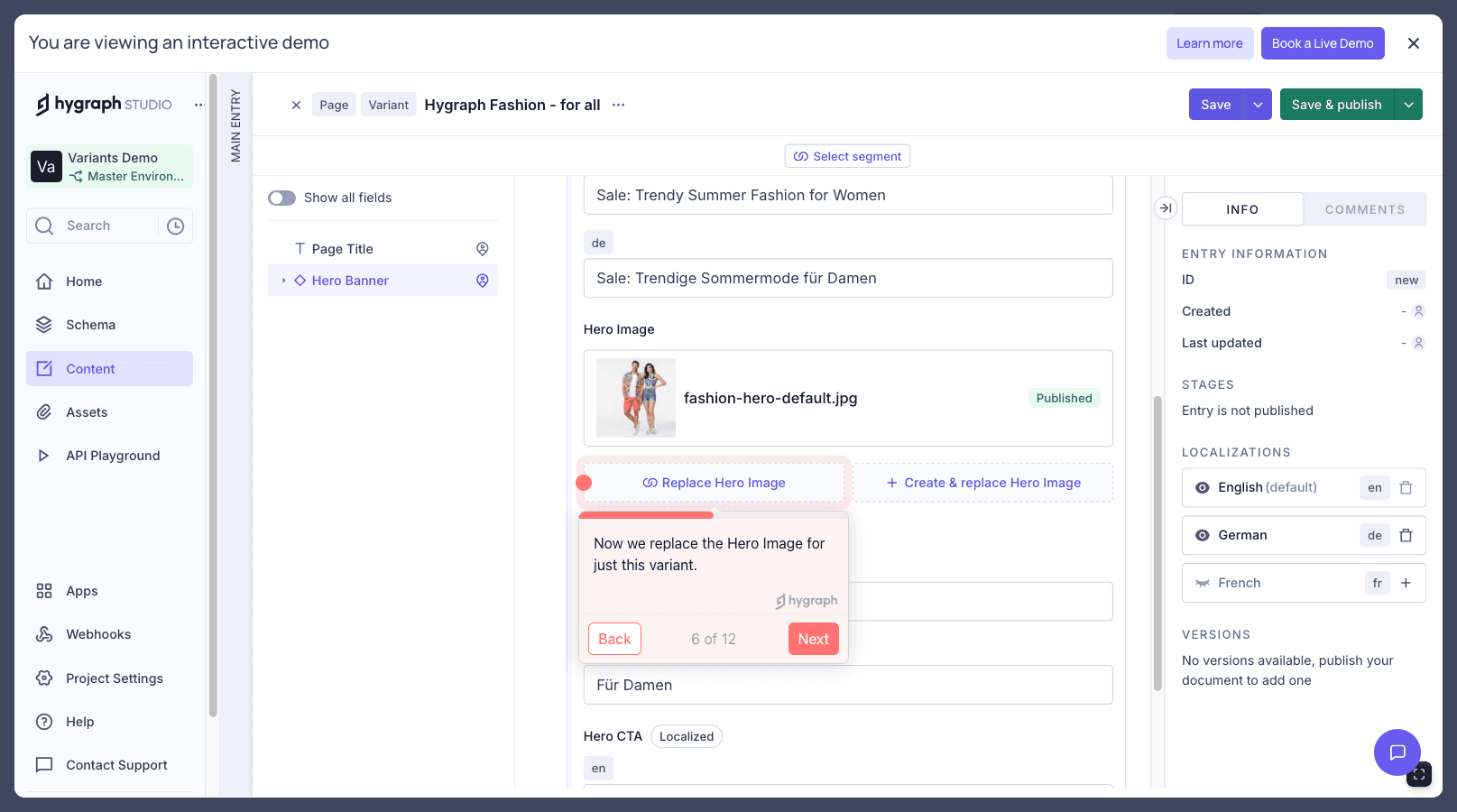The height and width of the screenshot is (812, 1457).
Task: Switch to the COMMENTS tab
Action: (x=1365, y=209)
